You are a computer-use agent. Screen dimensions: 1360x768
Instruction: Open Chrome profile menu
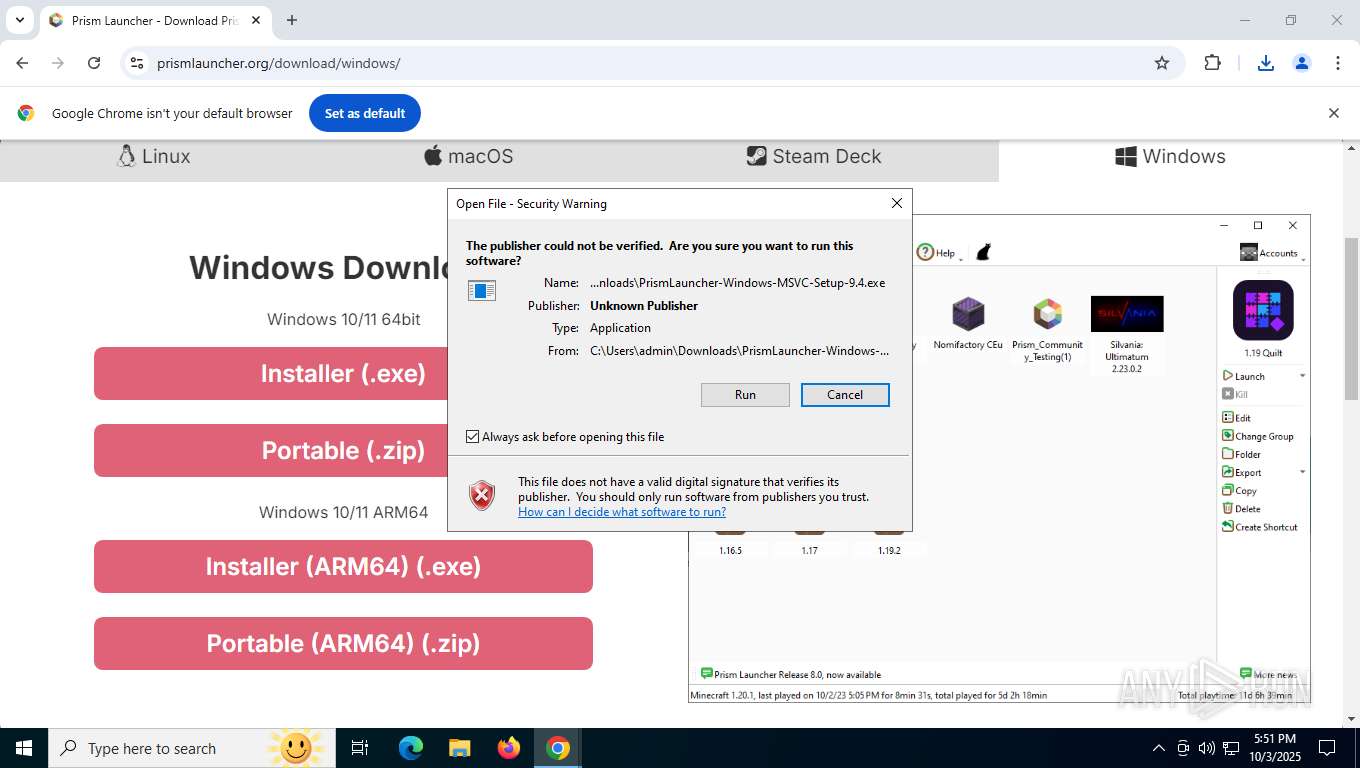[x=1302, y=63]
